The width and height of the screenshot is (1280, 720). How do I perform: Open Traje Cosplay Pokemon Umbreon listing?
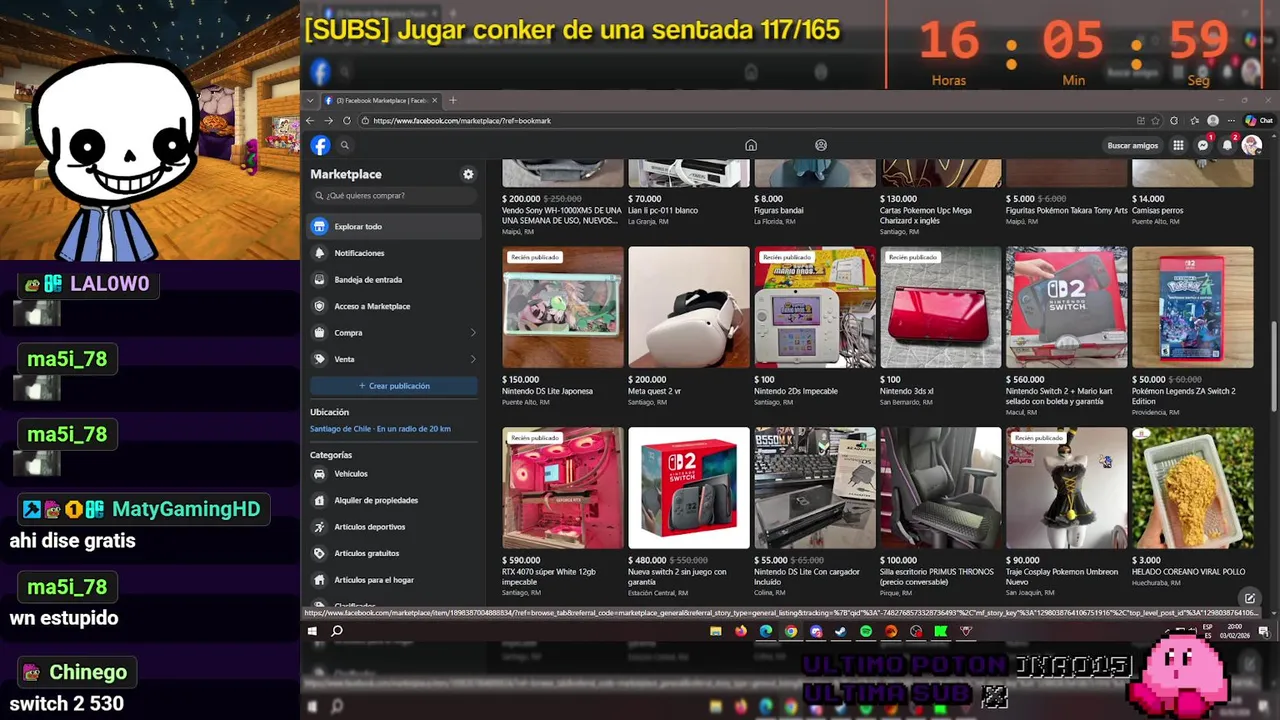[1067, 488]
